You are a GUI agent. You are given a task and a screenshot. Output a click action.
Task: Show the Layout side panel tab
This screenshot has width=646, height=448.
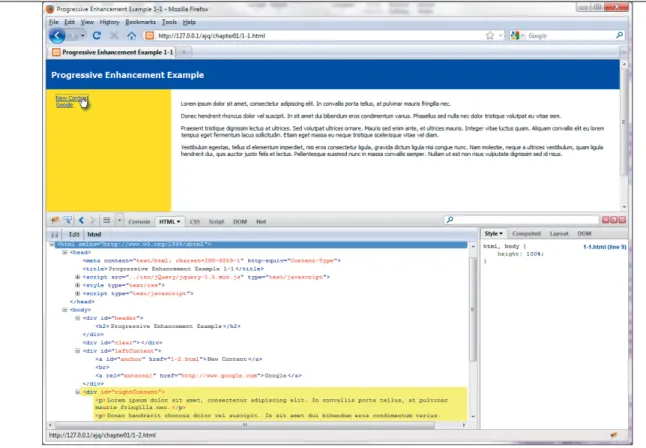pyautogui.click(x=559, y=234)
